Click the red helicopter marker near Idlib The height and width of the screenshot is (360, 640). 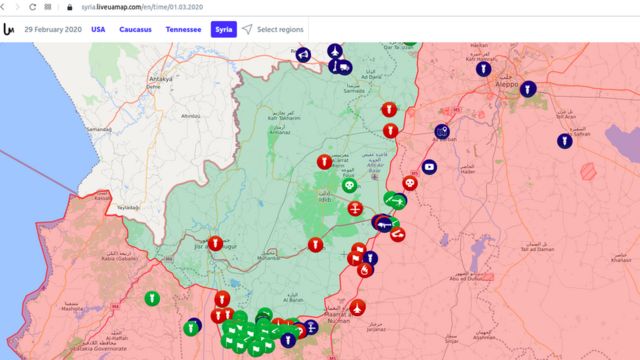355,209
